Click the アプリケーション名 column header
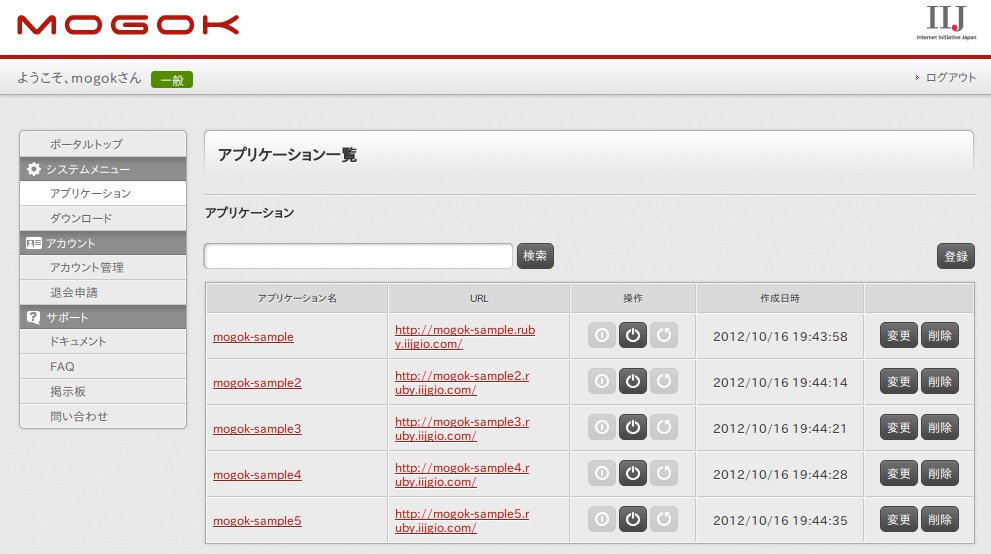Image resolution: width=991 pixels, height=554 pixels. tap(297, 298)
